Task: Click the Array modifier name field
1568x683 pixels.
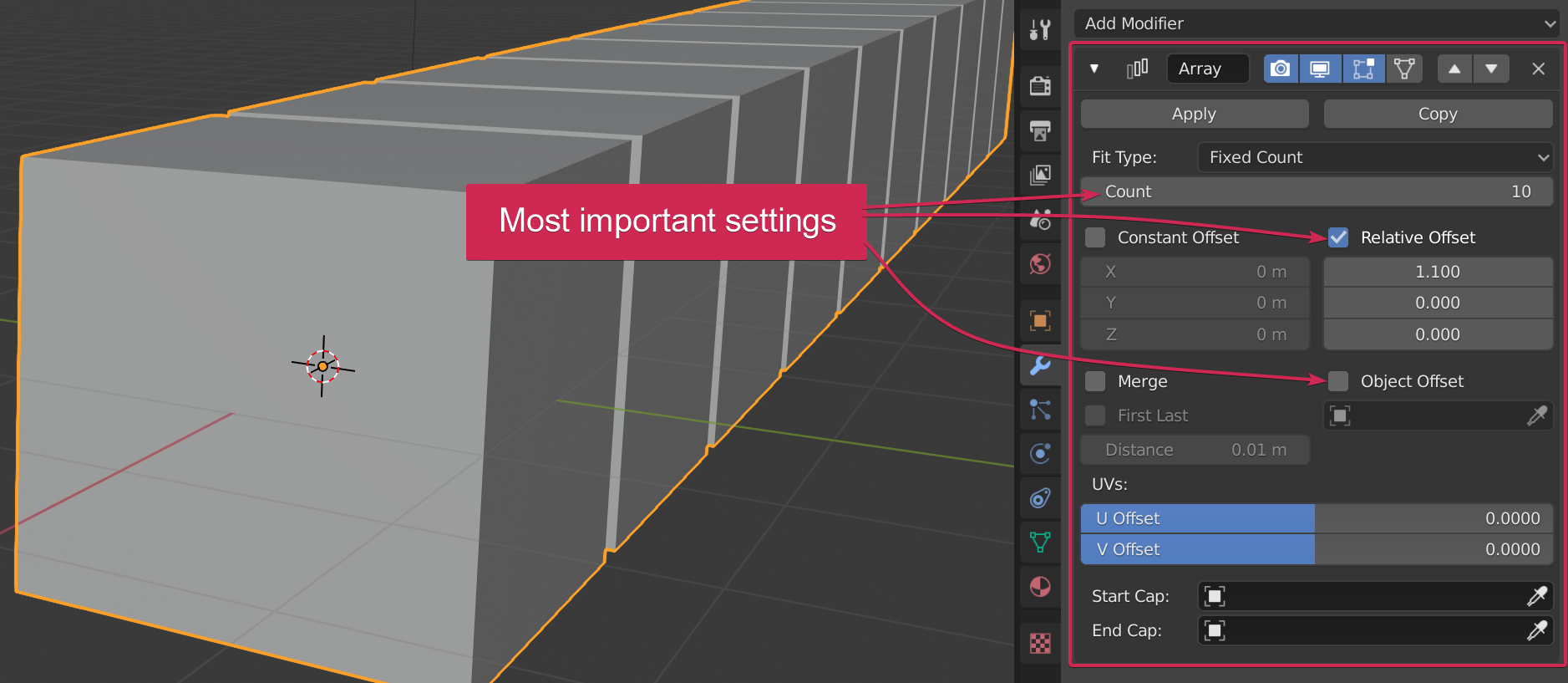Action: (1208, 69)
